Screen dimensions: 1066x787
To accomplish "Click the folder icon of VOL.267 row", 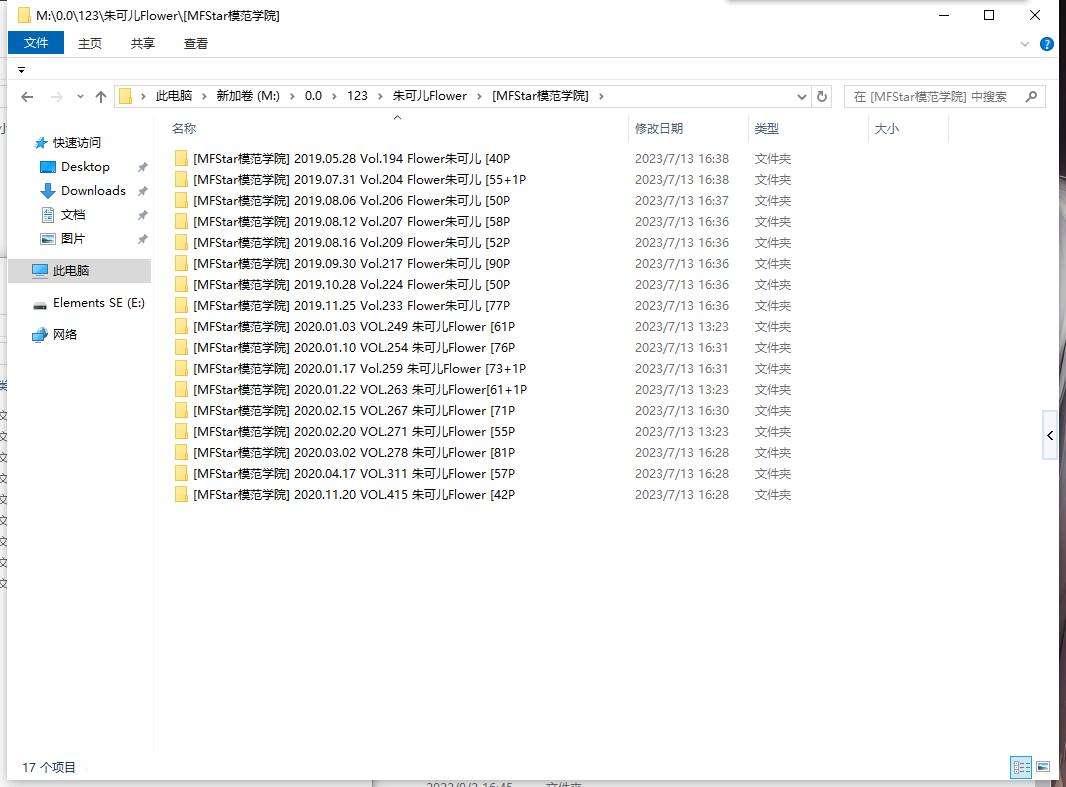I will [x=181, y=411].
